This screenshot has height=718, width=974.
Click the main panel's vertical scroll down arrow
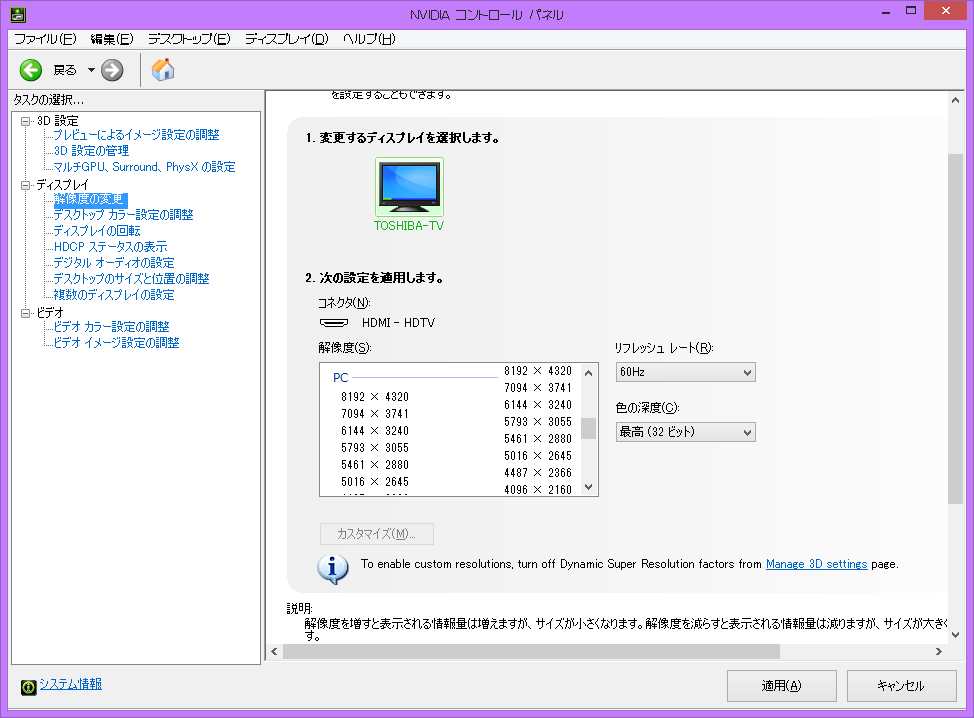(955, 635)
